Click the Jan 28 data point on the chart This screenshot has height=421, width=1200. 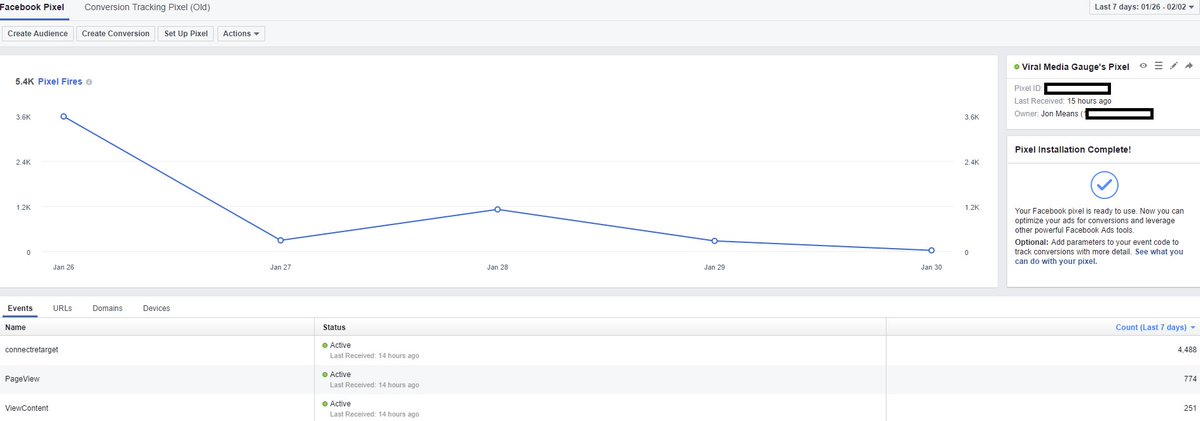point(497,209)
